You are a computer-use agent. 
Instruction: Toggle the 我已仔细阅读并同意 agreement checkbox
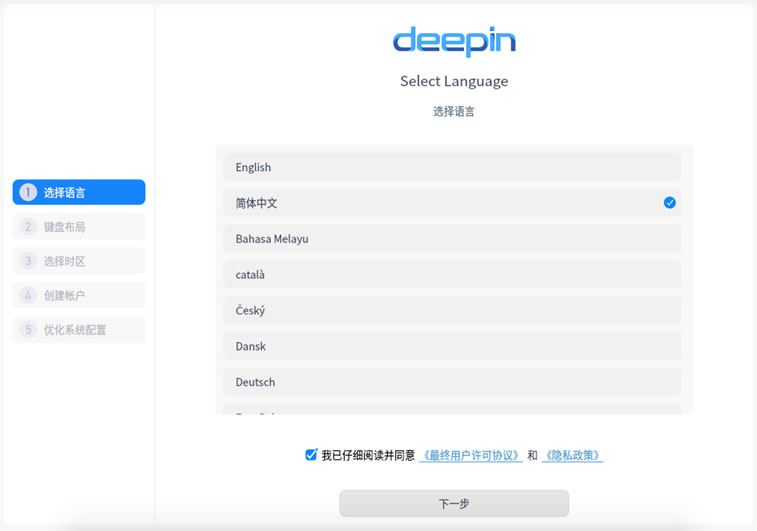pyautogui.click(x=311, y=455)
